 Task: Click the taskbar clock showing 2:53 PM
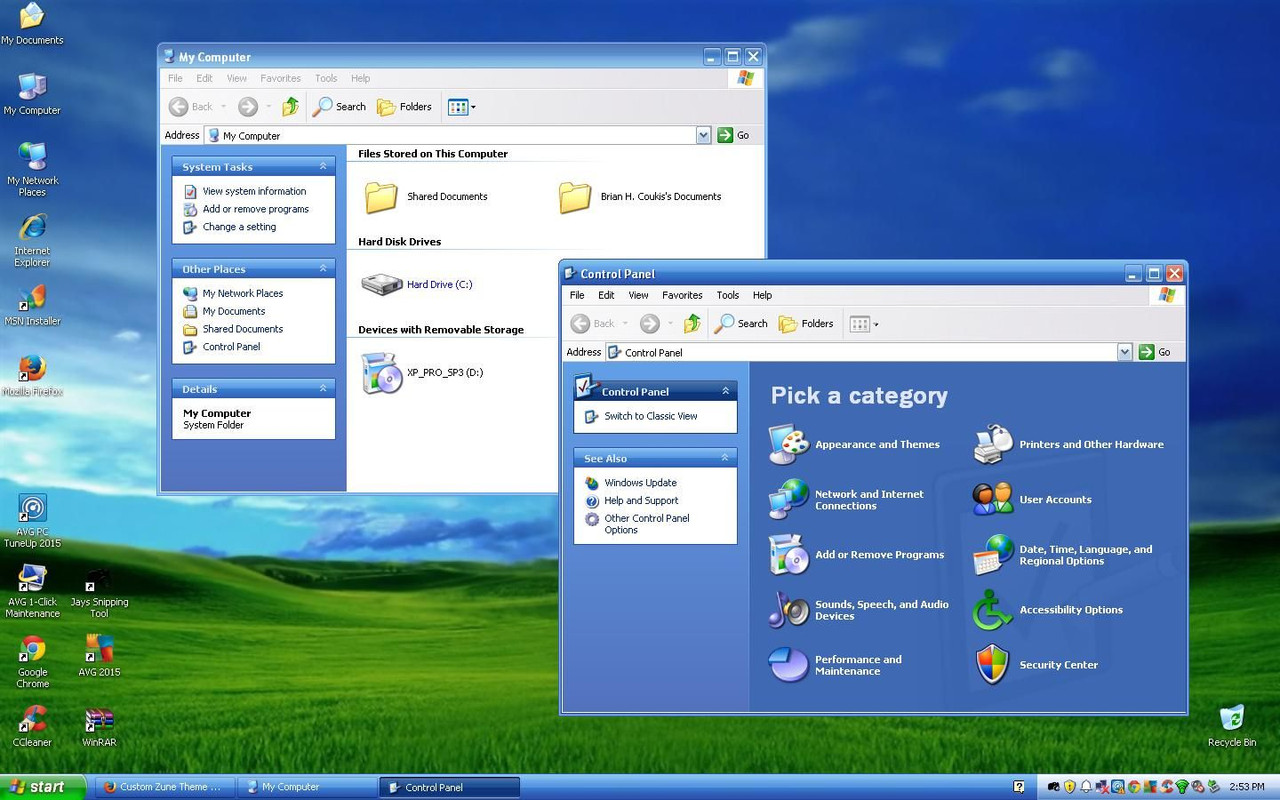[x=1246, y=787]
